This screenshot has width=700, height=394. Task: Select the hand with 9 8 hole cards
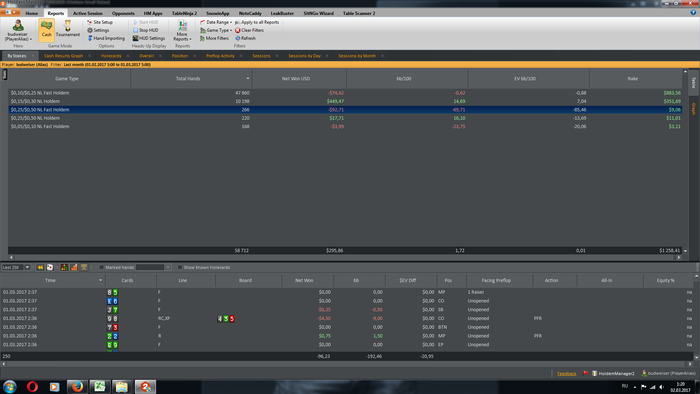[345, 318]
